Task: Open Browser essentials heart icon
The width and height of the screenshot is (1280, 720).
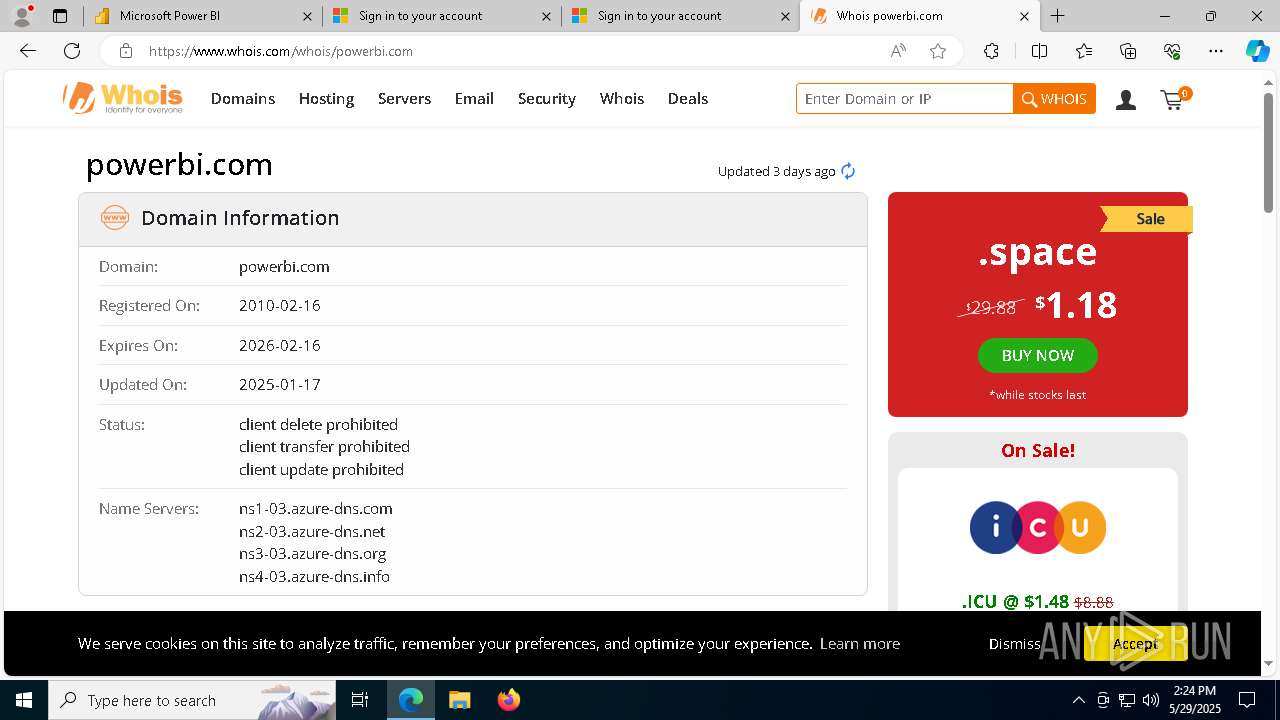Action: click(1172, 51)
